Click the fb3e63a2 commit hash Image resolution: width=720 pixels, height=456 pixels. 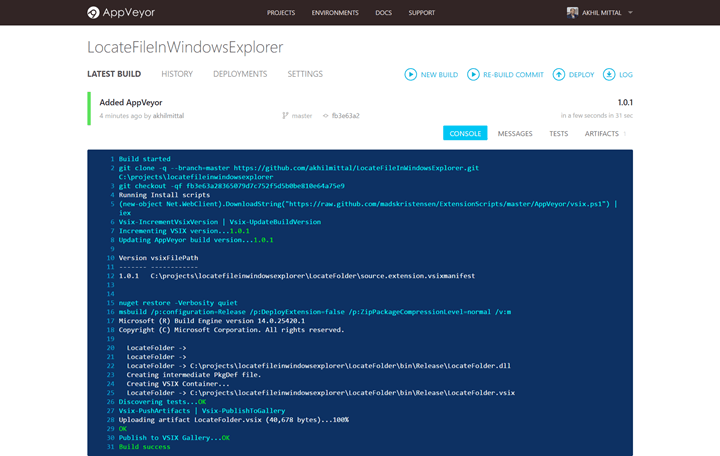click(x=346, y=116)
